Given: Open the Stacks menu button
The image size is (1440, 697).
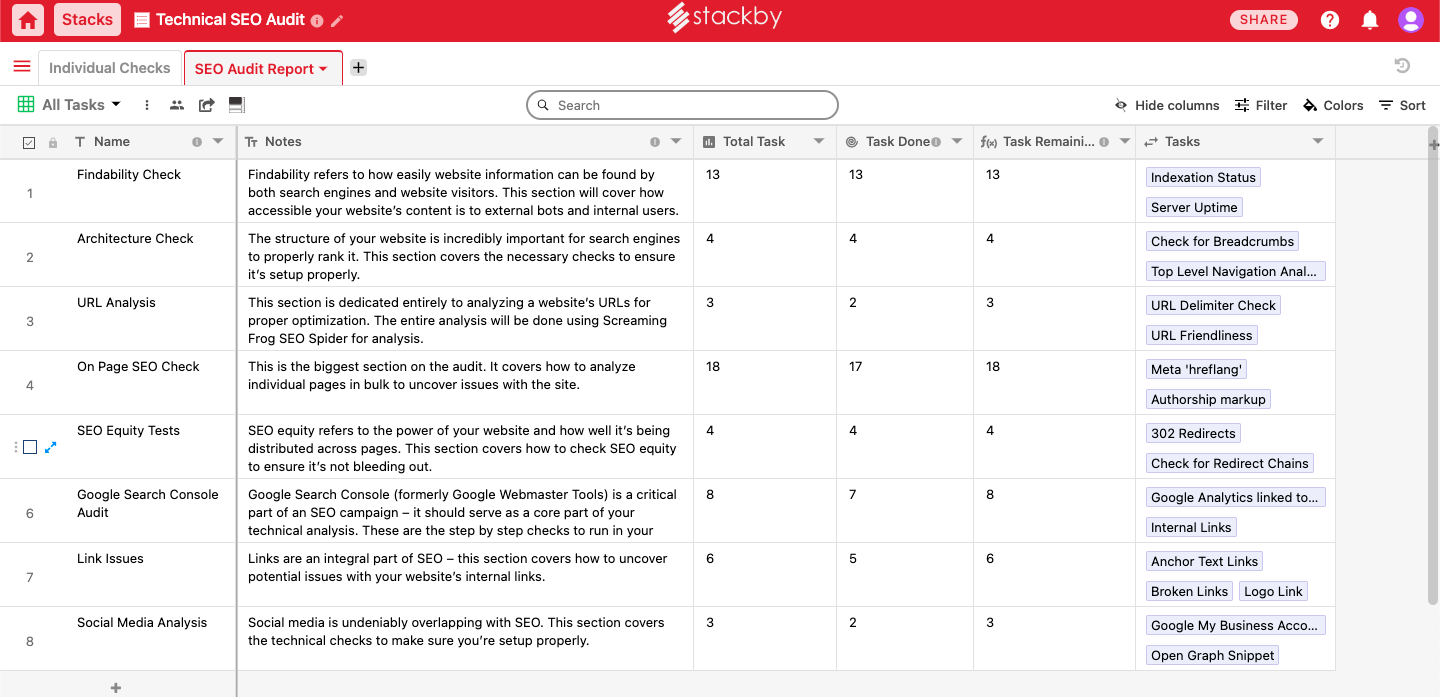Looking at the screenshot, I should coord(87,19).
